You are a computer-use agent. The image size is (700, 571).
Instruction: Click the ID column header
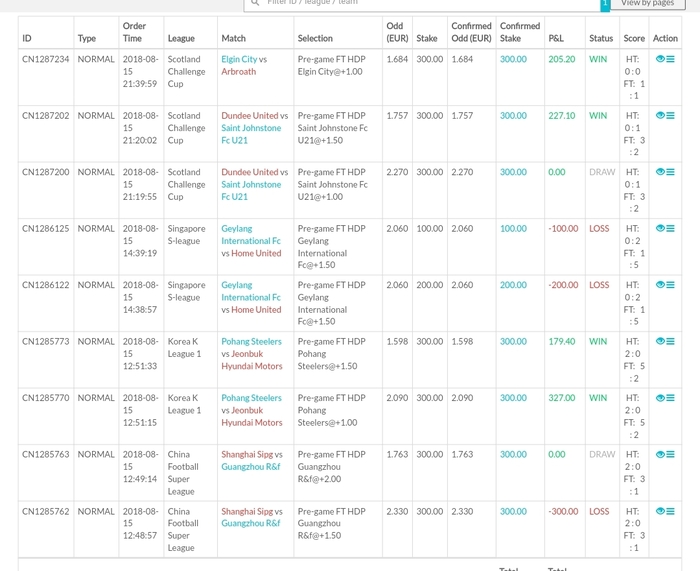(x=27, y=38)
